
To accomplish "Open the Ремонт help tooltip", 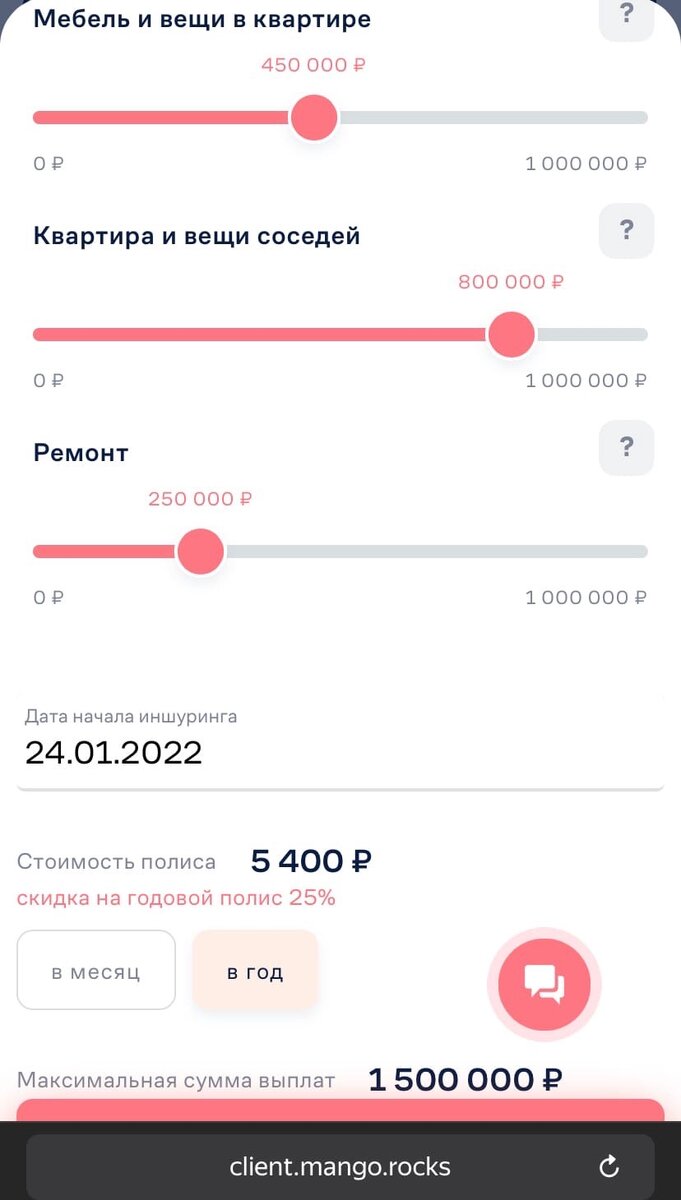I will pos(626,448).
